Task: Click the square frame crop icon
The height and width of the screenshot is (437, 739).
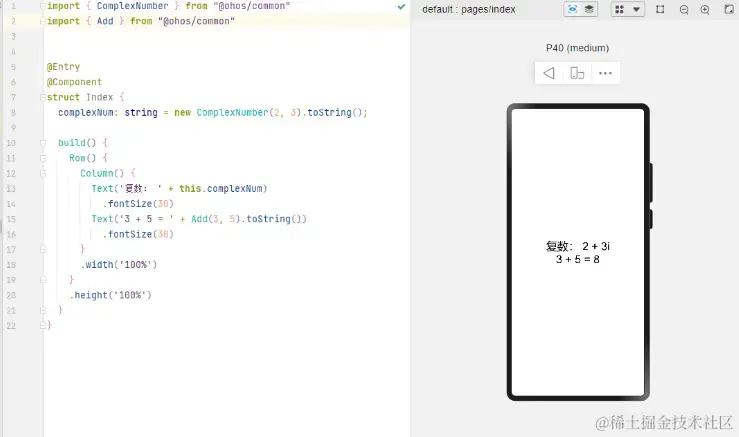Action: 660,9
